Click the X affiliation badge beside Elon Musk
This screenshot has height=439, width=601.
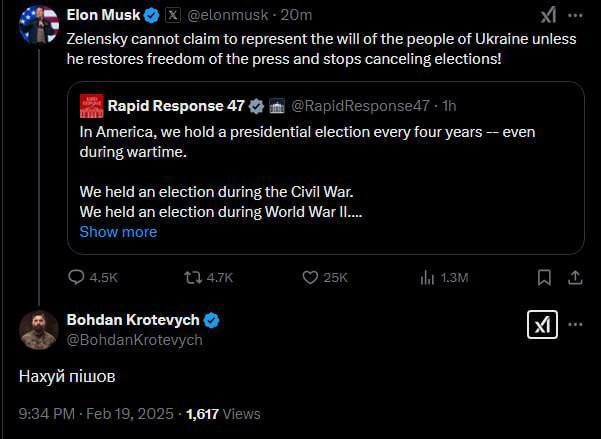[172, 15]
